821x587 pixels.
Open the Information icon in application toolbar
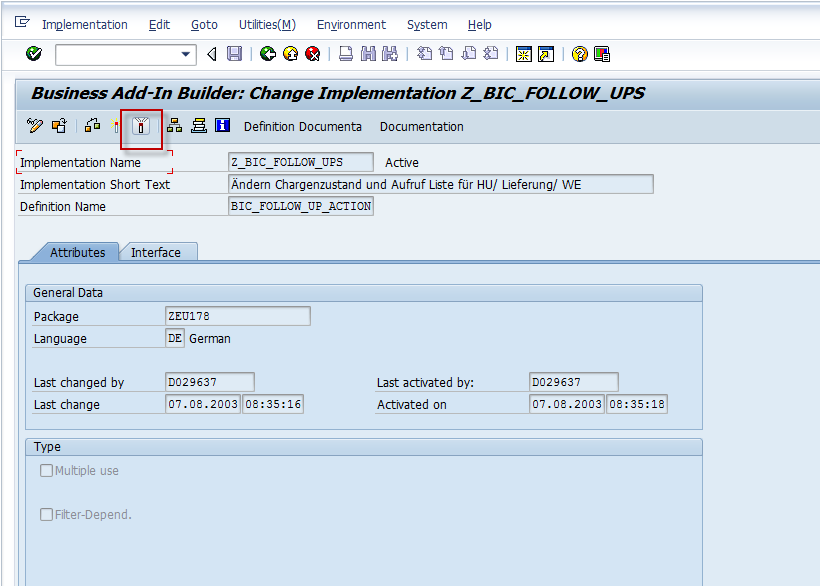point(222,126)
